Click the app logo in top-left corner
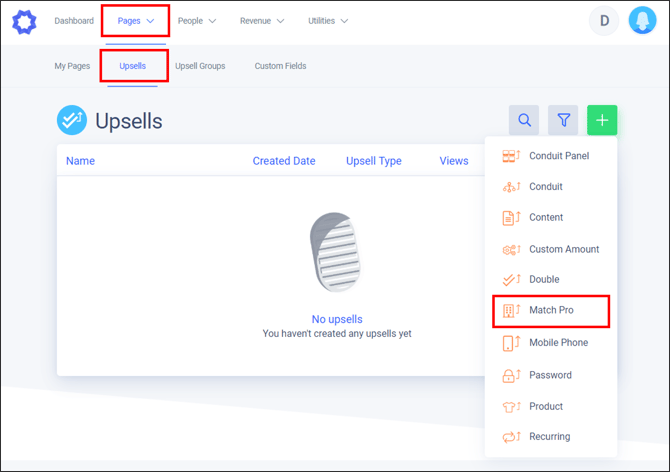 [x=23, y=21]
